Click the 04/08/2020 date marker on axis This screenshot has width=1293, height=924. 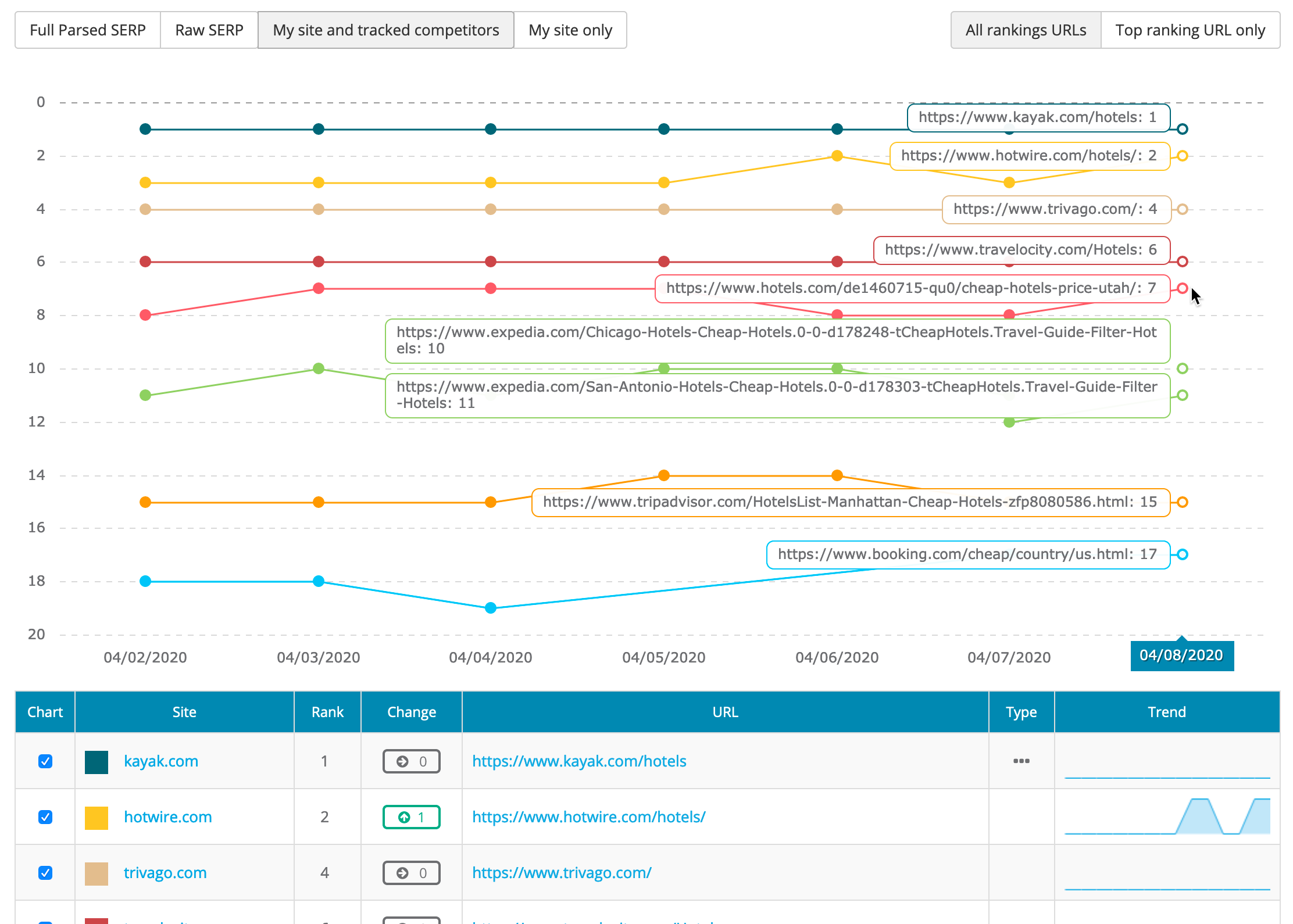point(1181,656)
